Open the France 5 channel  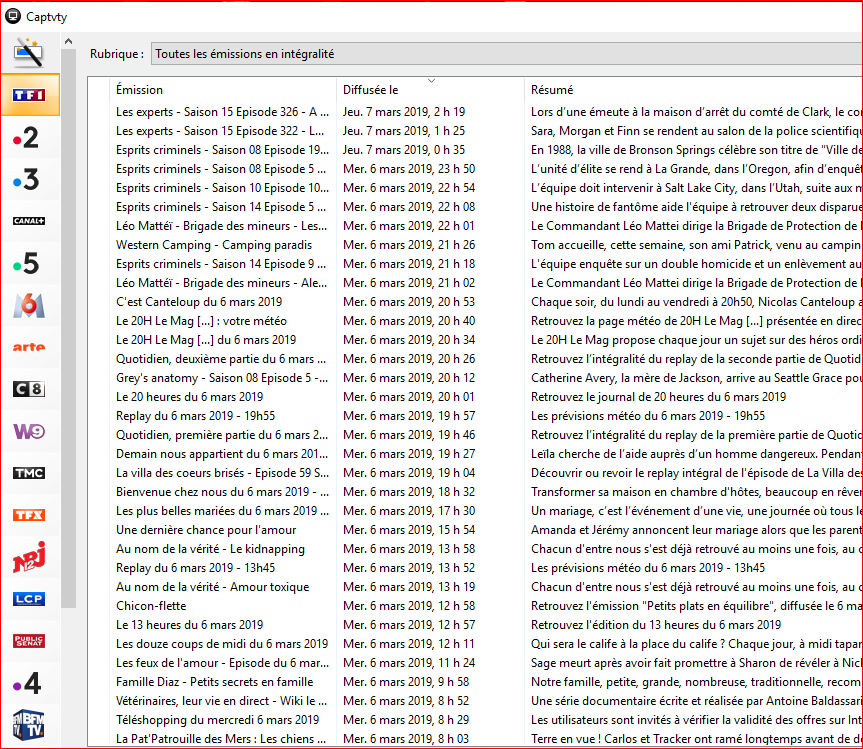click(x=29, y=263)
